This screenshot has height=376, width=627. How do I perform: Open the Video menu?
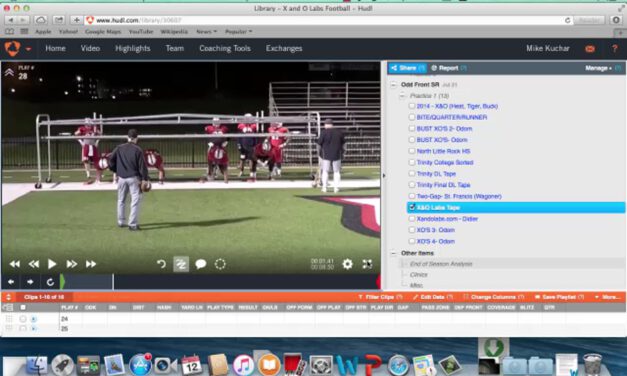[x=90, y=48]
